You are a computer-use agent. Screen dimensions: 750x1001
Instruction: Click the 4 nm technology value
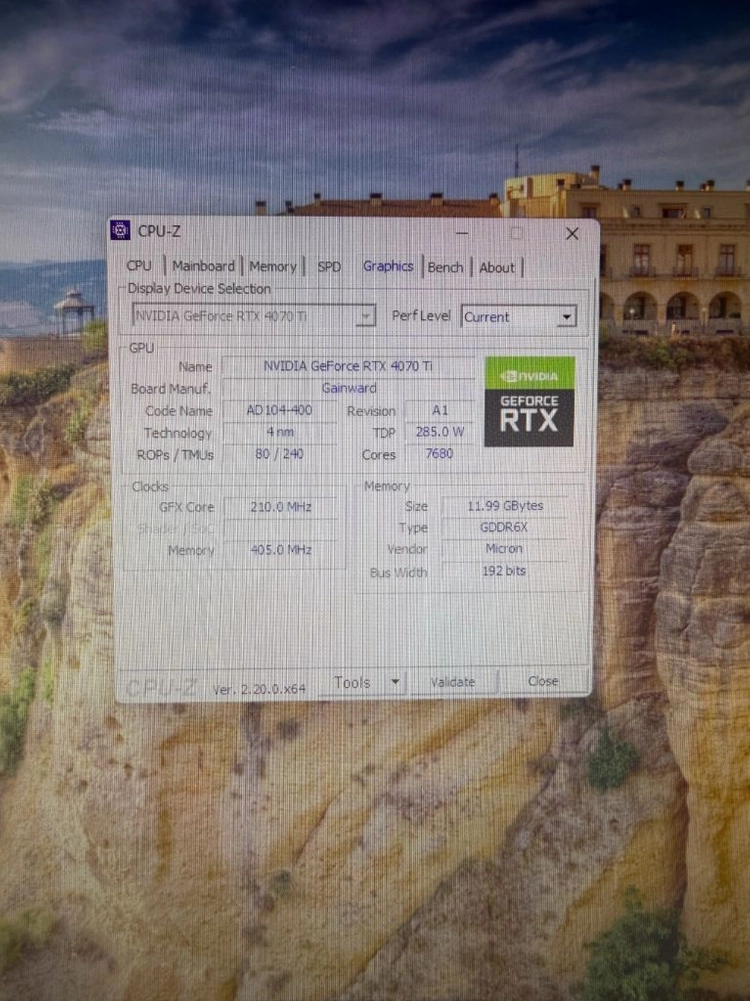[280, 432]
